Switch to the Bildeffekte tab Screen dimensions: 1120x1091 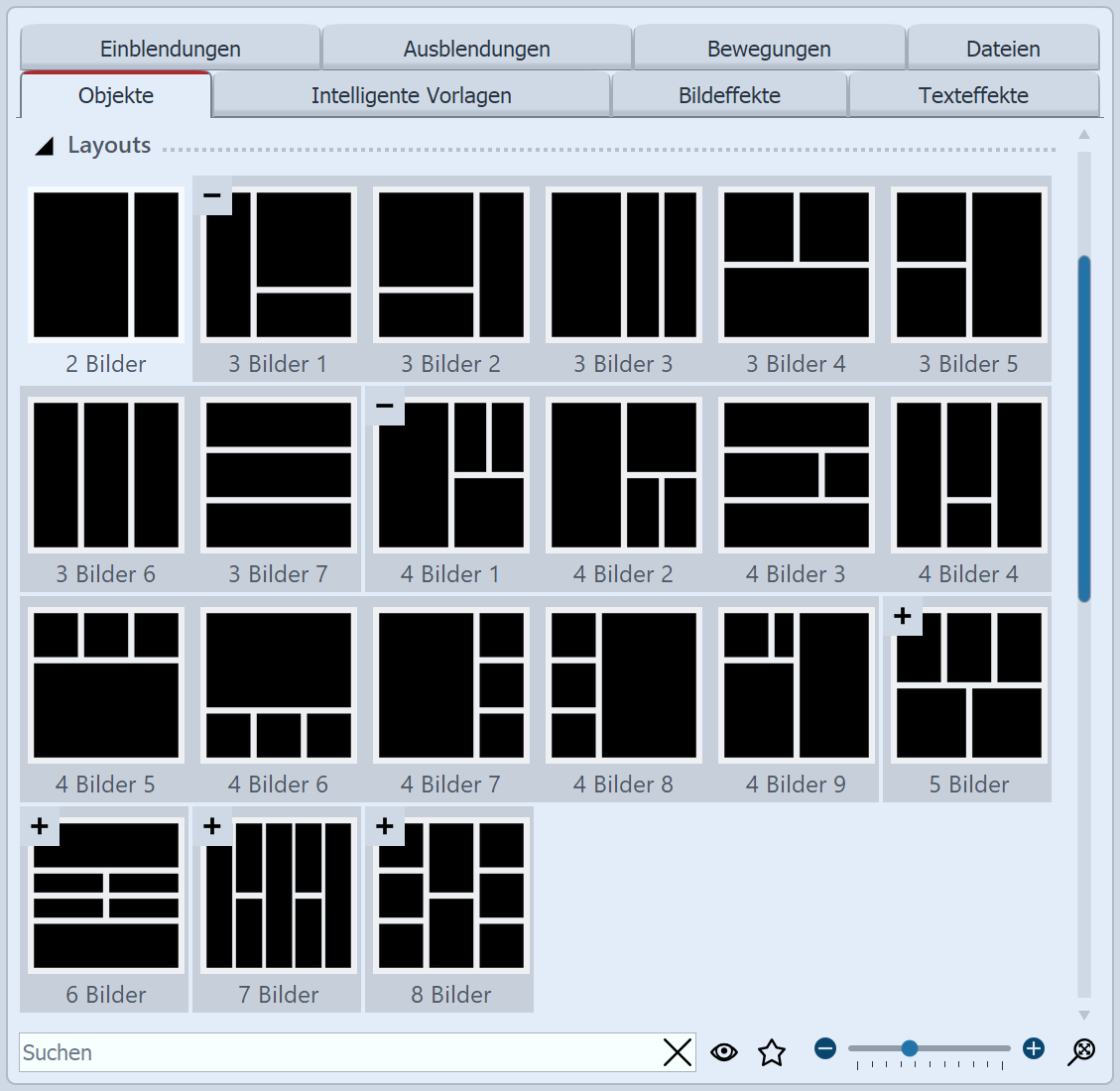[x=729, y=94]
